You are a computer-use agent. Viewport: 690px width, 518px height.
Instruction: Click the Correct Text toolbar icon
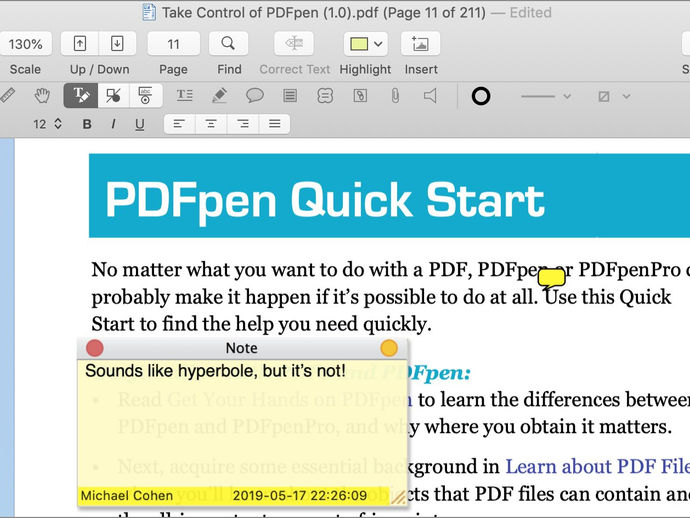click(294, 44)
